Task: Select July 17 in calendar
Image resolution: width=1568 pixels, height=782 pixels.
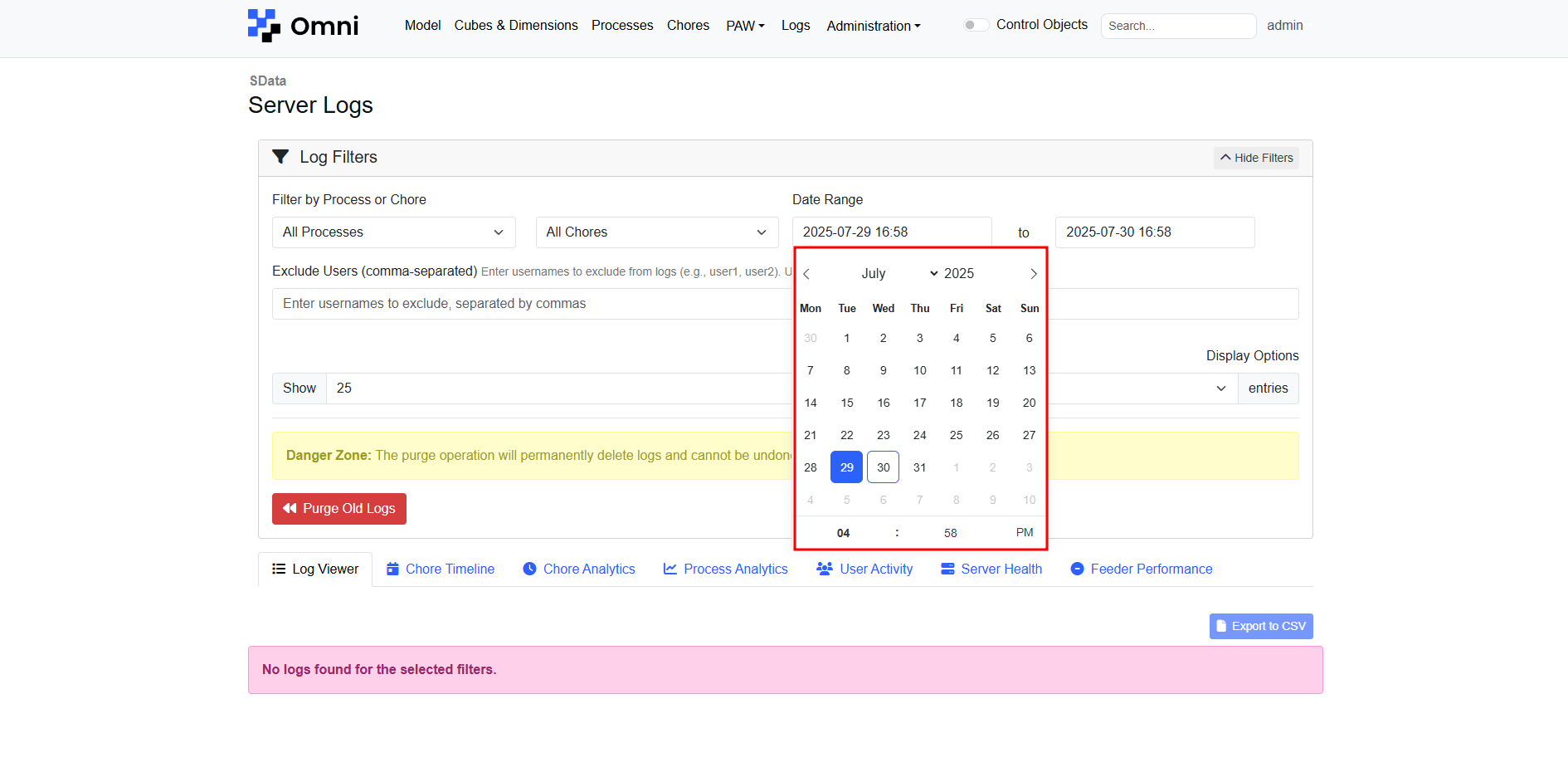Action: 919,403
